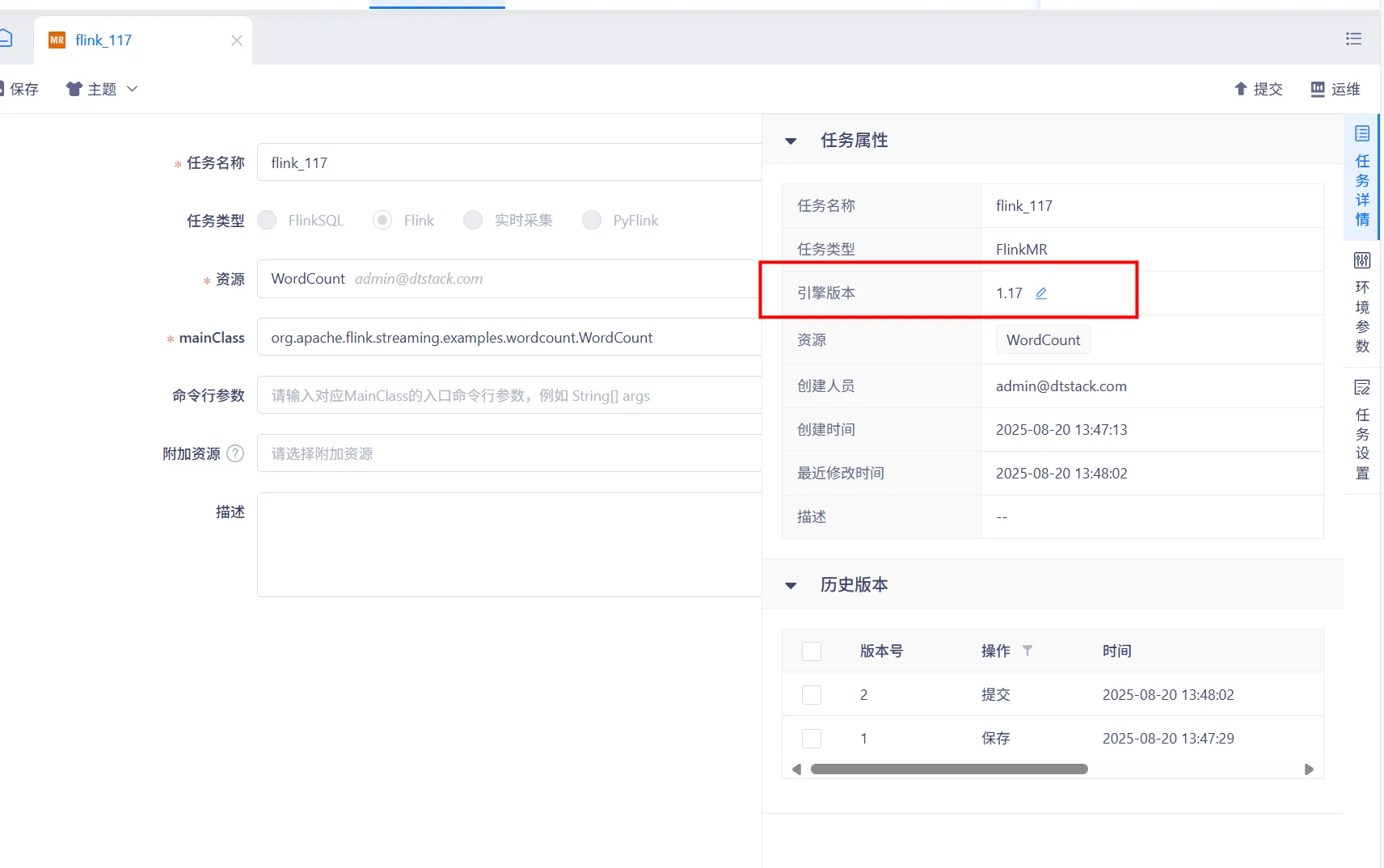Collapse the 任务属性 section
1384x868 pixels.
(x=791, y=141)
